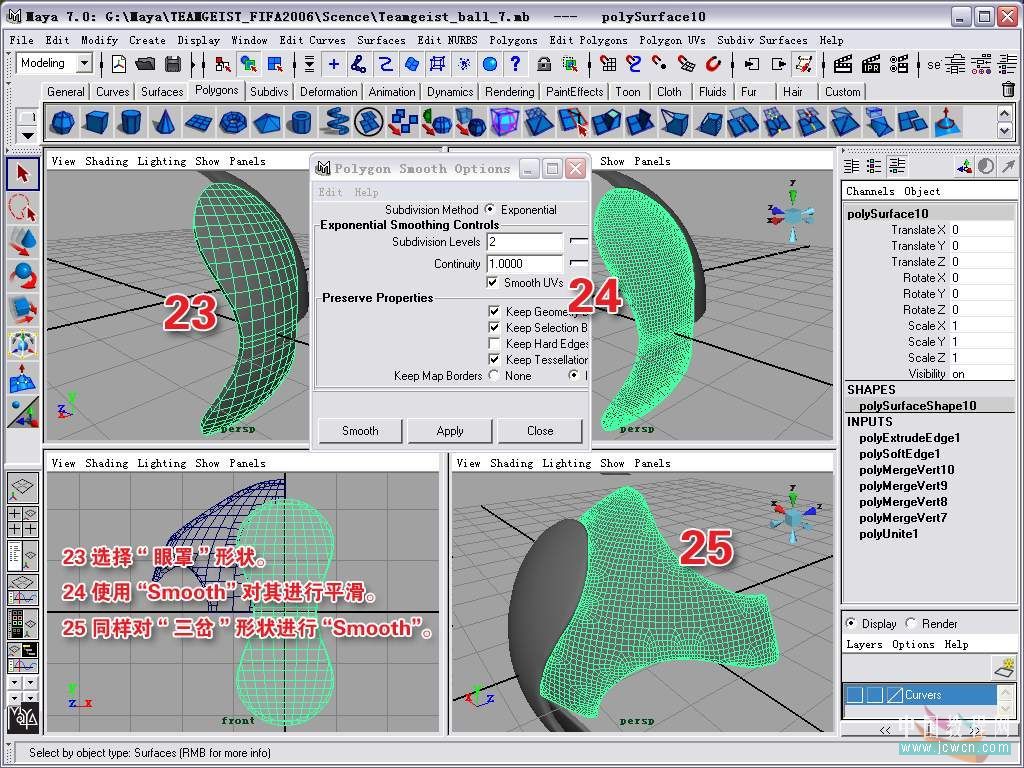
Task: Create a polygon helix from the shelf
Action: pyautogui.click(x=334, y=122)
